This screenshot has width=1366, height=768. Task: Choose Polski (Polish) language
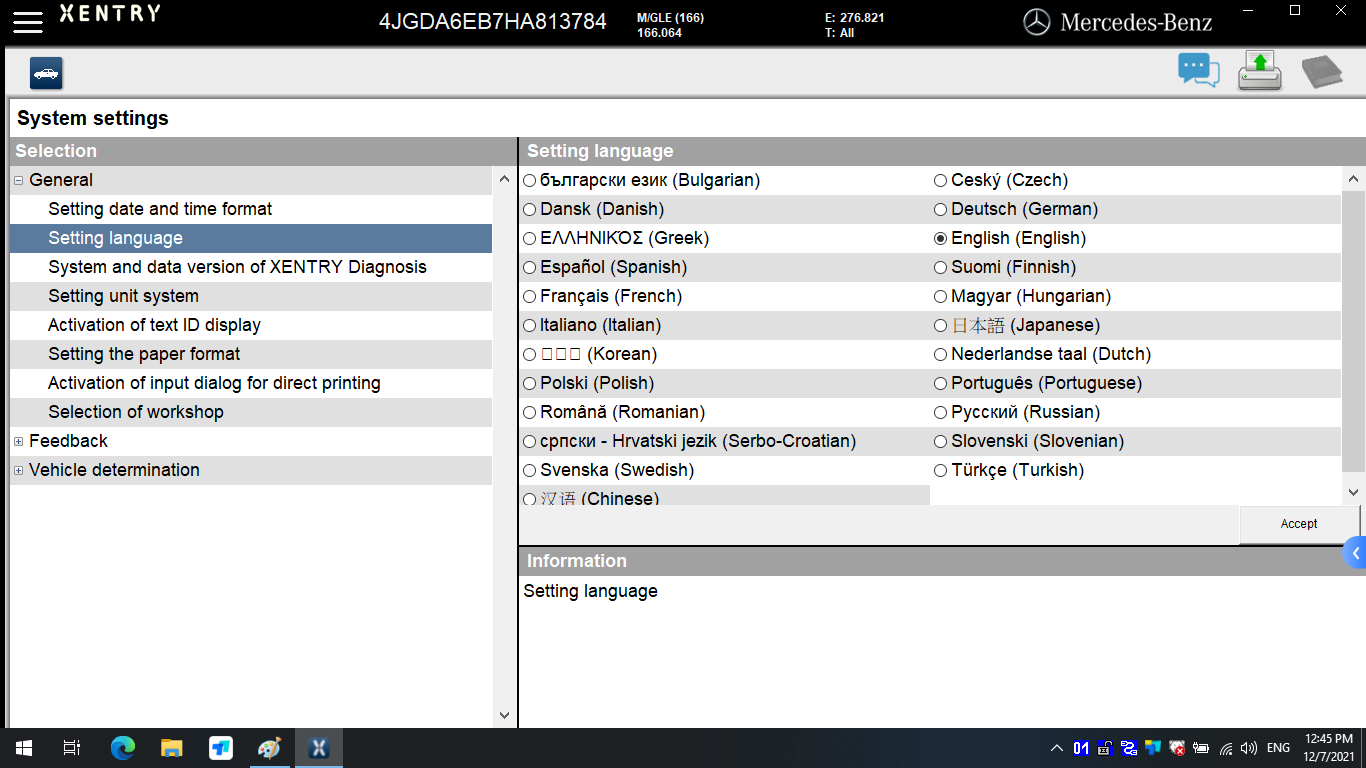click(x=530, y=384)
